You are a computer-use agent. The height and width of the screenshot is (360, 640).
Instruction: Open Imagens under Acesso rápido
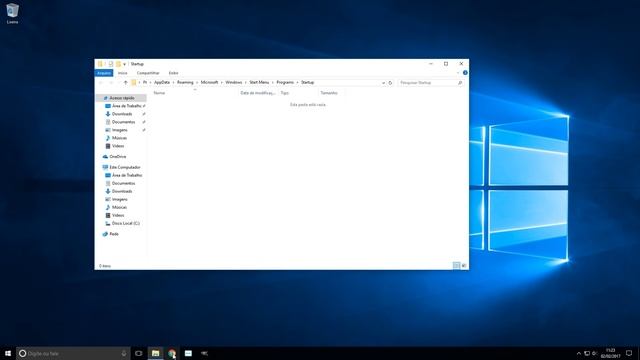click(120, 130)
